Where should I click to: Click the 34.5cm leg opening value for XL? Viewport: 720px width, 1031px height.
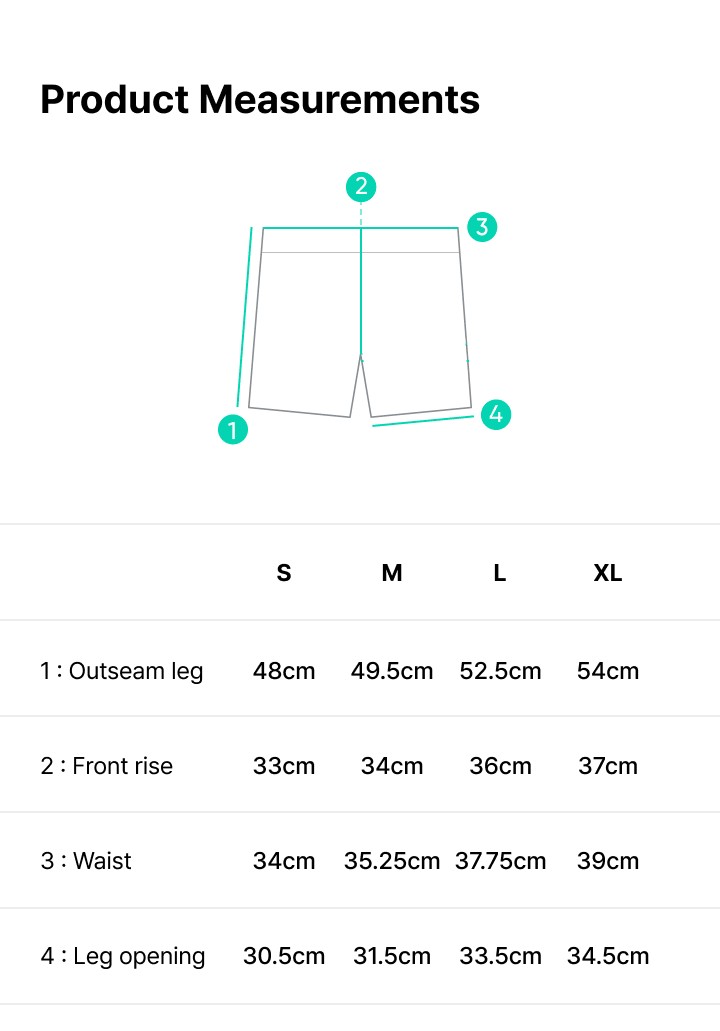(x=608, y=956)
